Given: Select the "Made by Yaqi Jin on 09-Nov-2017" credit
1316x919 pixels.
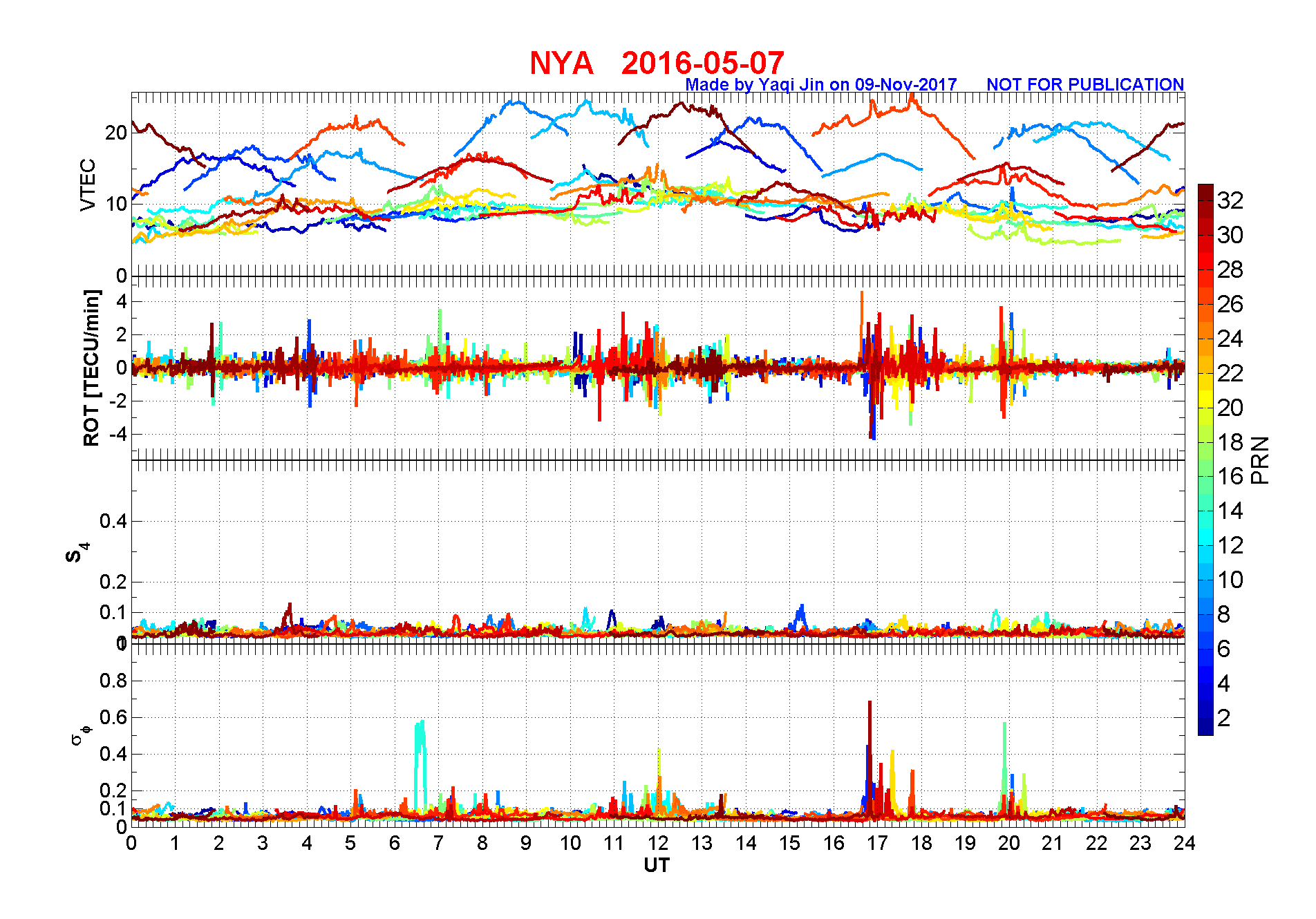Looking at the screenshot, I should (821, 84).
